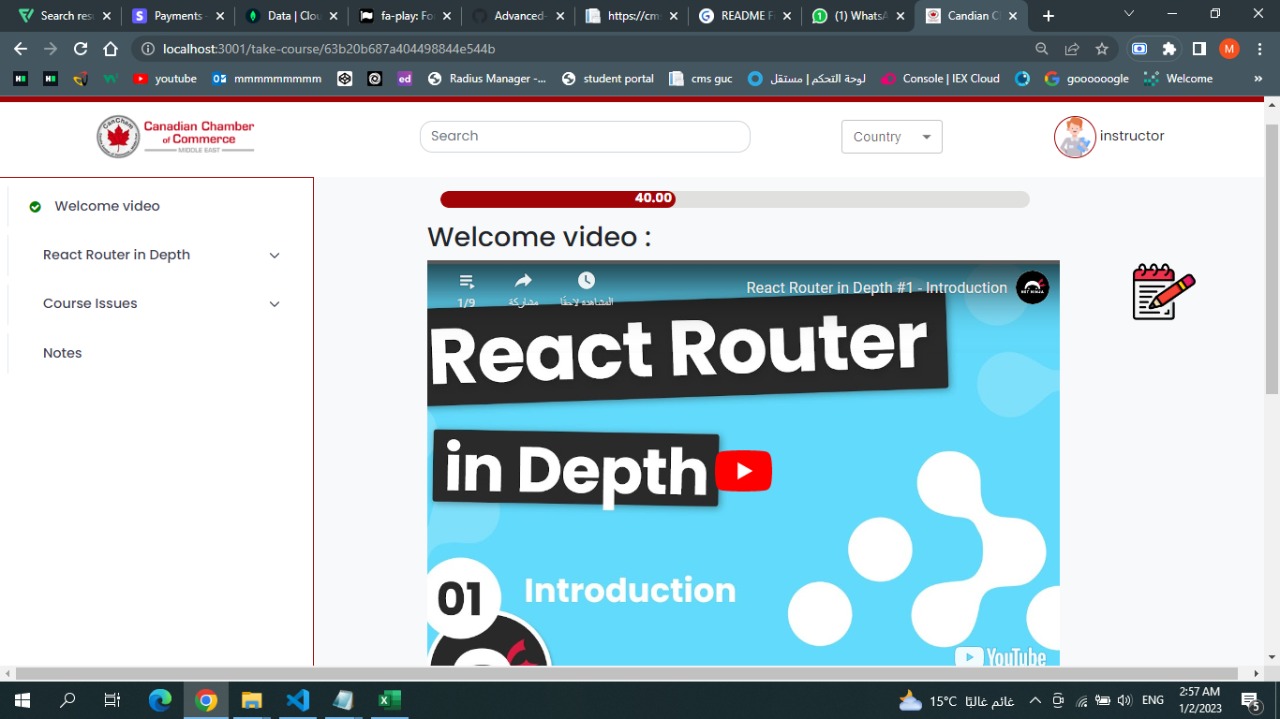
Task: Play the YouTube video with red play button
Action: 743,471
